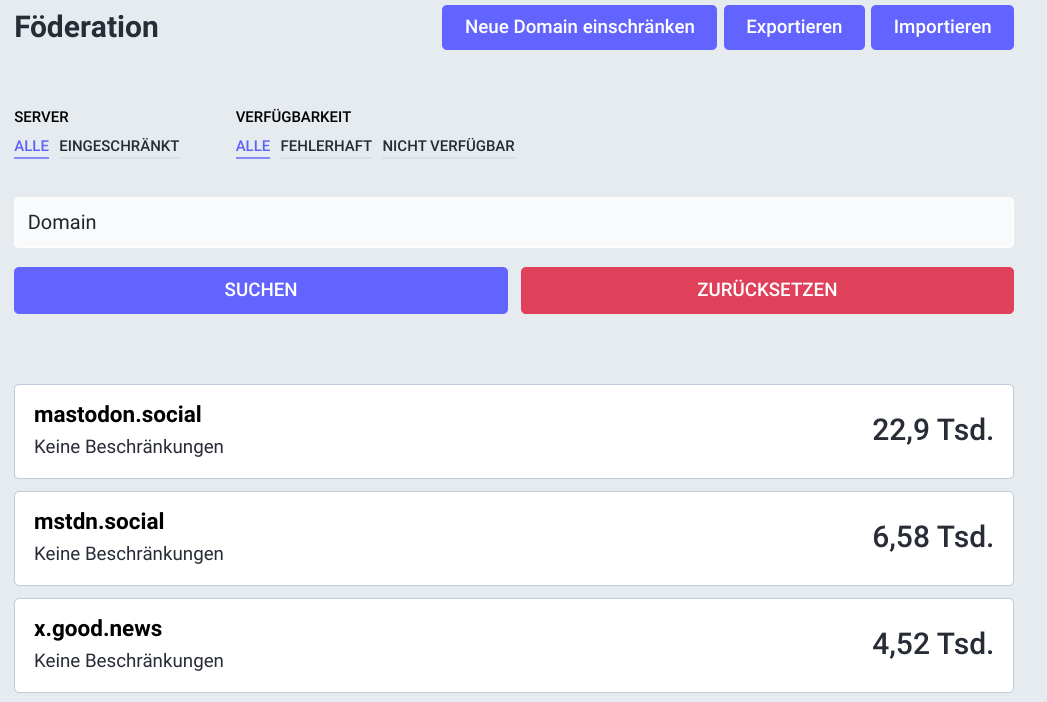Filter servers by Eingeschränkt
Screen dimensions: 1047x702
[x=119, y=146]
